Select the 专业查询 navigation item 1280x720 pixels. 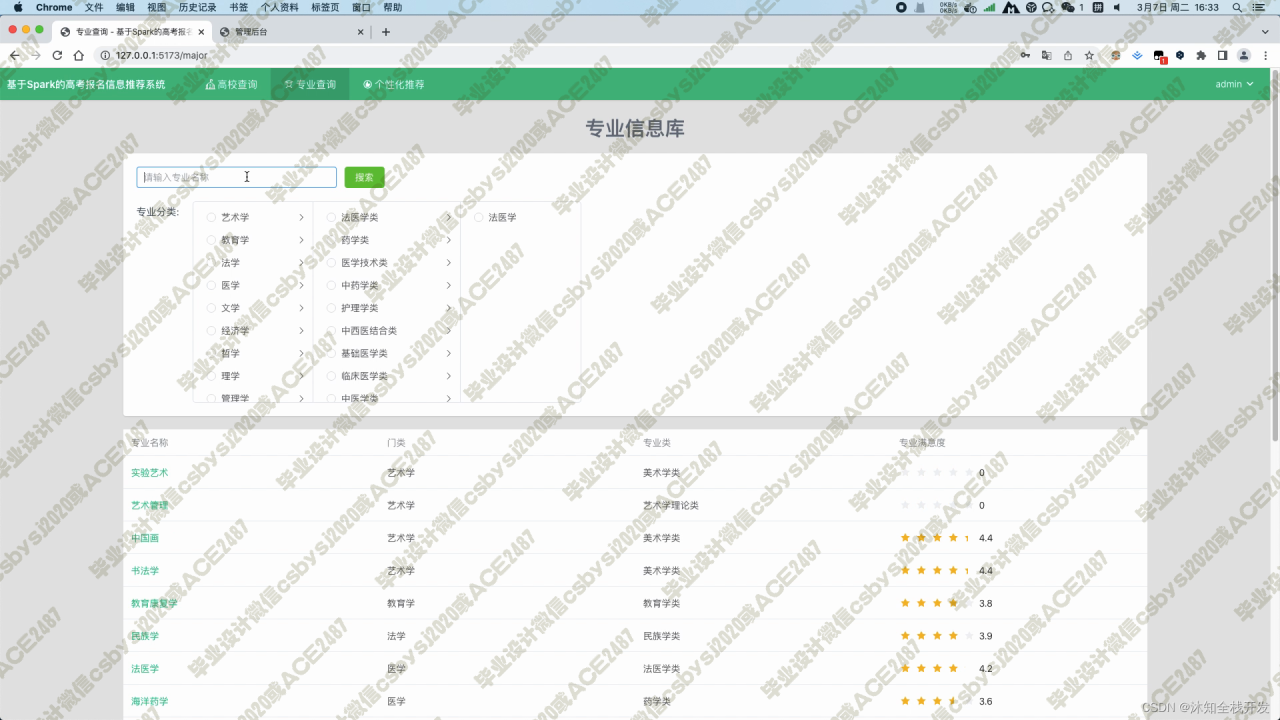point(310,85)
